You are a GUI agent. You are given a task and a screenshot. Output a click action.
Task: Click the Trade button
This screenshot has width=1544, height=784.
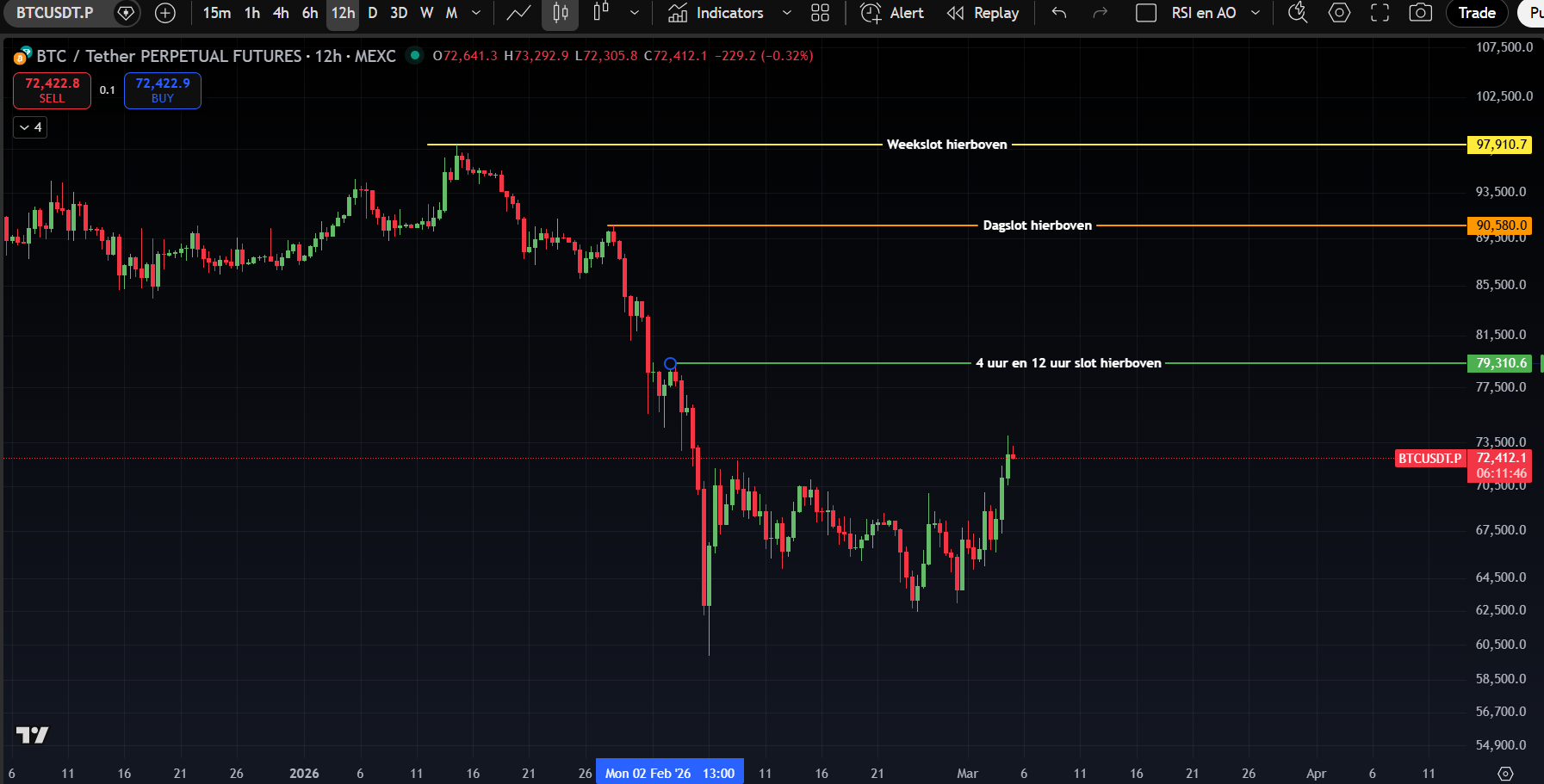[1477, 13]
